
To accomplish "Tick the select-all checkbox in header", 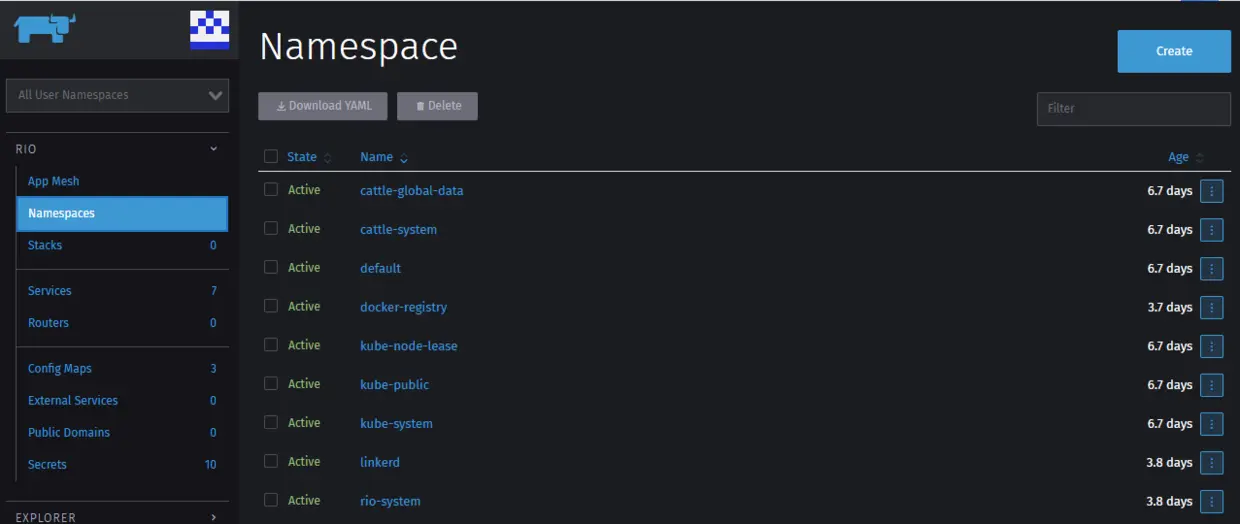I will [271, 156].
